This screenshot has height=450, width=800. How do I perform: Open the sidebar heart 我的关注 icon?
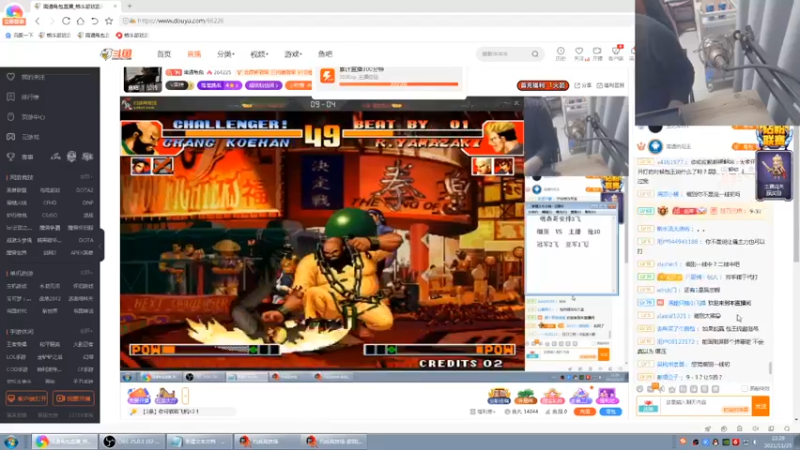click(11, 77)
